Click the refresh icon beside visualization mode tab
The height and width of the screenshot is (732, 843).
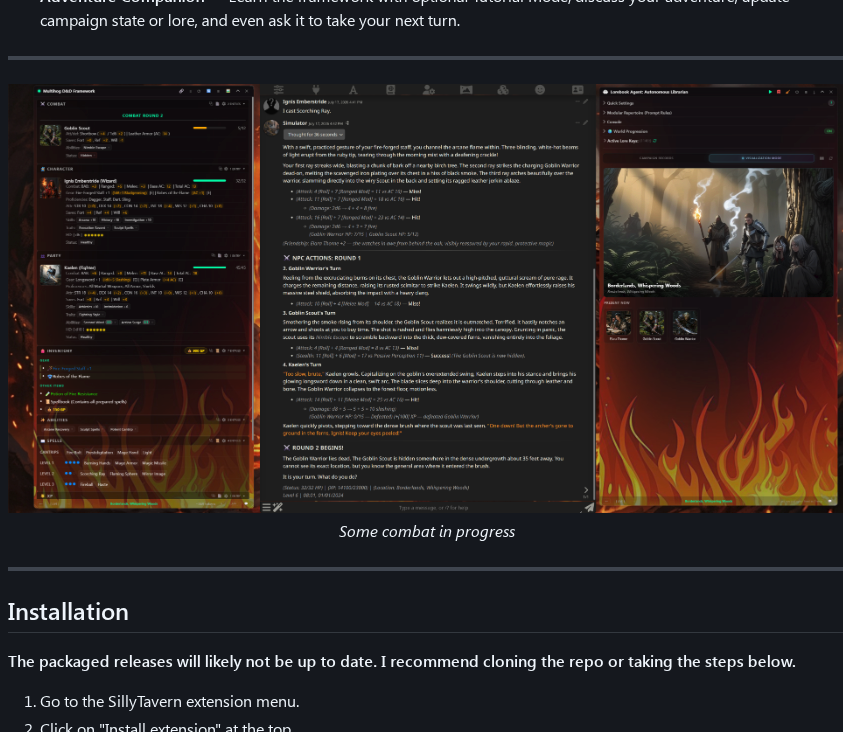click(x=831, y=158)
